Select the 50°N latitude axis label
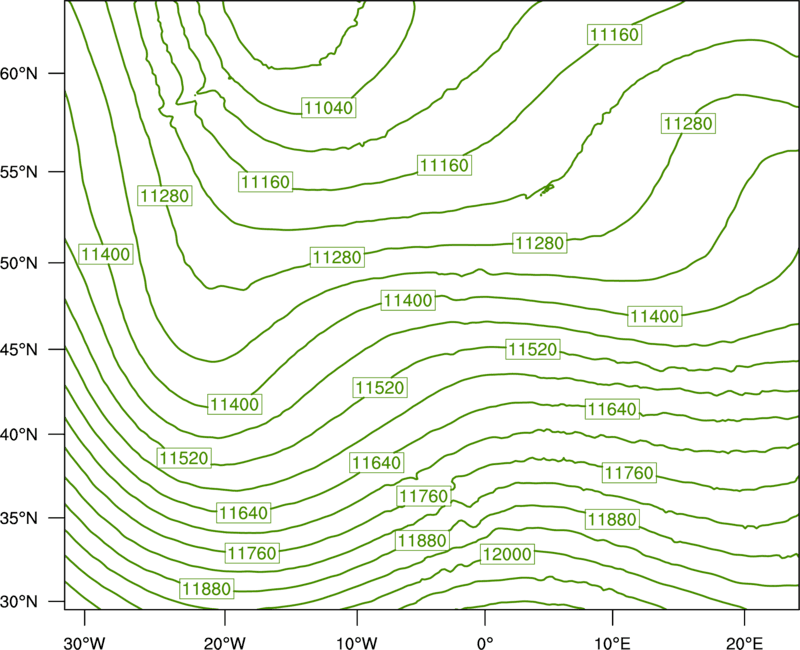Viewport: 800px width, 650px height. pos(19,263)
